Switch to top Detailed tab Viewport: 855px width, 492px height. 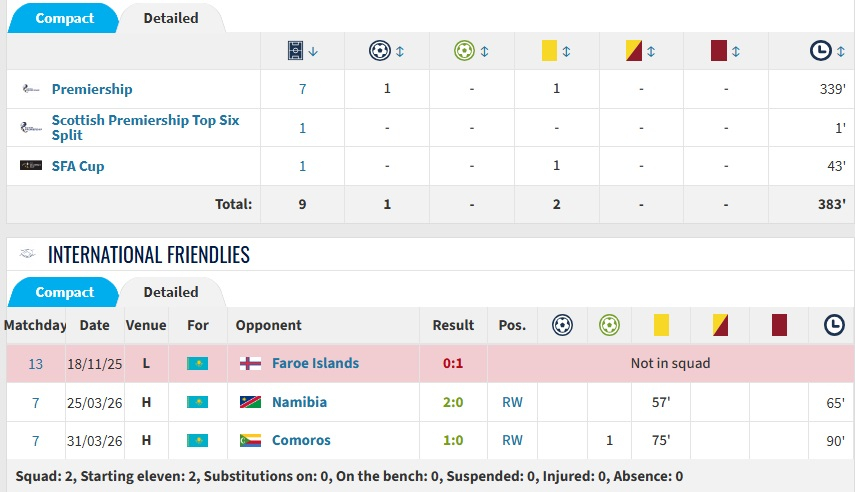[x=170, y=18]
